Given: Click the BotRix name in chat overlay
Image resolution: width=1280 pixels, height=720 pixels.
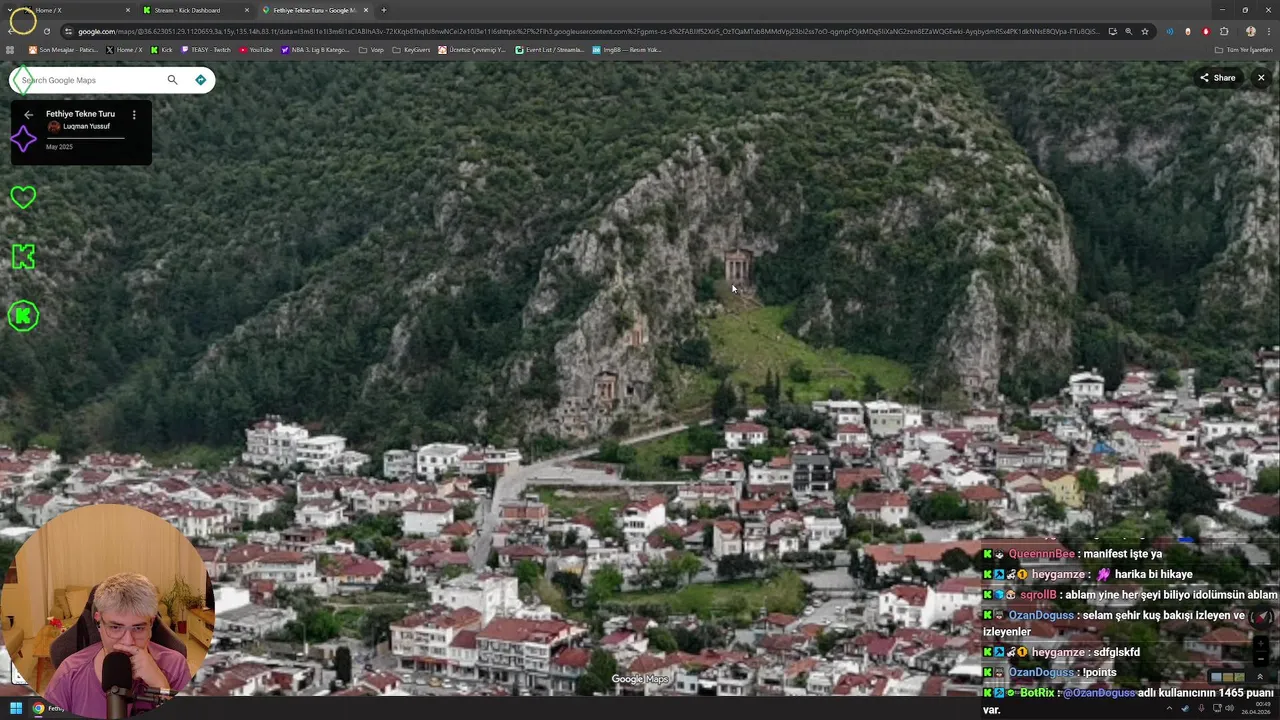Looking at the screenshot, I should [1037, 693].
